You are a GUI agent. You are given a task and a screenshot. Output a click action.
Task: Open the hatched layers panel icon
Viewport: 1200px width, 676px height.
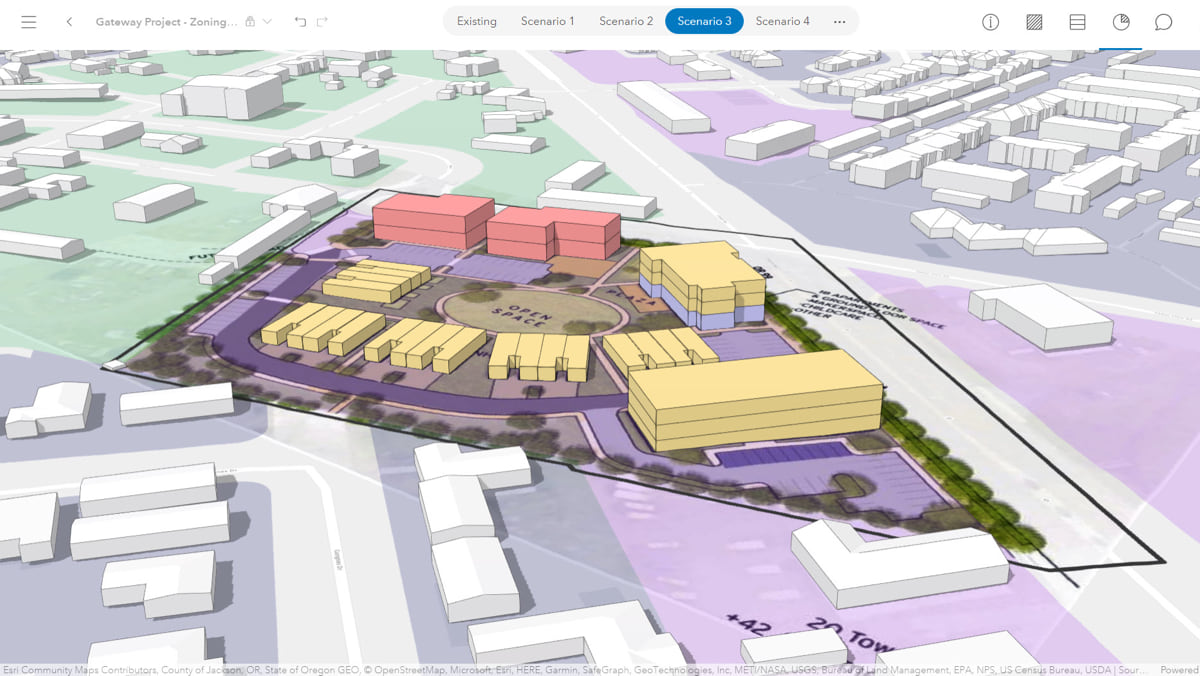(x=1034, y=22)
